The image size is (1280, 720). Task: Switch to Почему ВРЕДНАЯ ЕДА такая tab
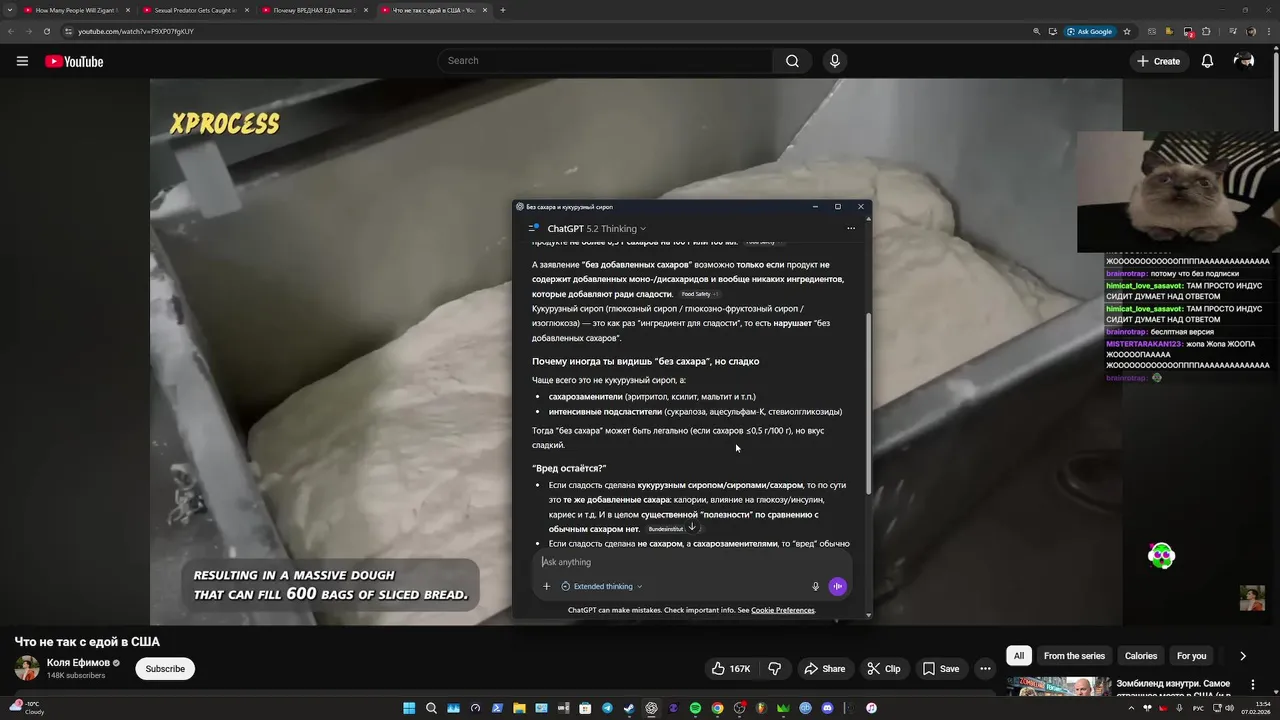click(x=314, y=10)
